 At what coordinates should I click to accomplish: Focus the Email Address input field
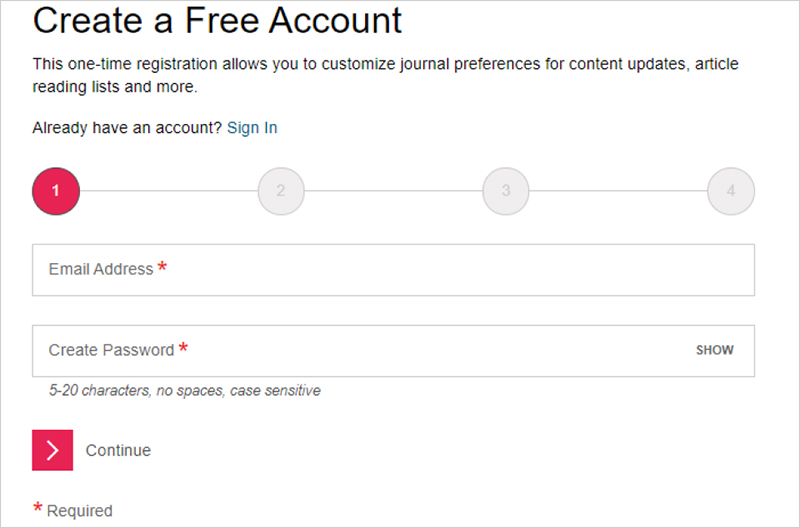(393, 270)
